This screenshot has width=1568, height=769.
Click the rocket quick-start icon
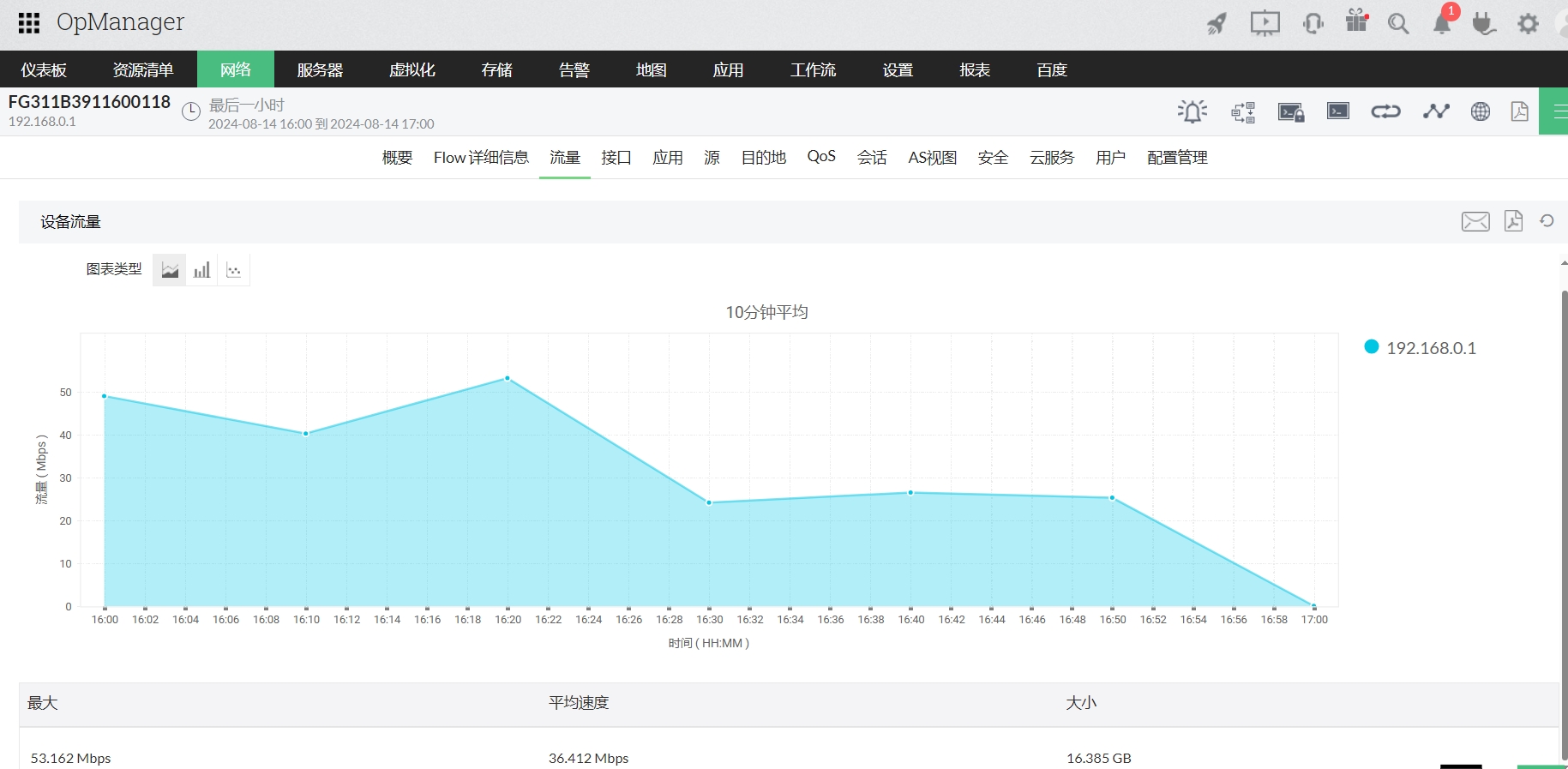1216,23
